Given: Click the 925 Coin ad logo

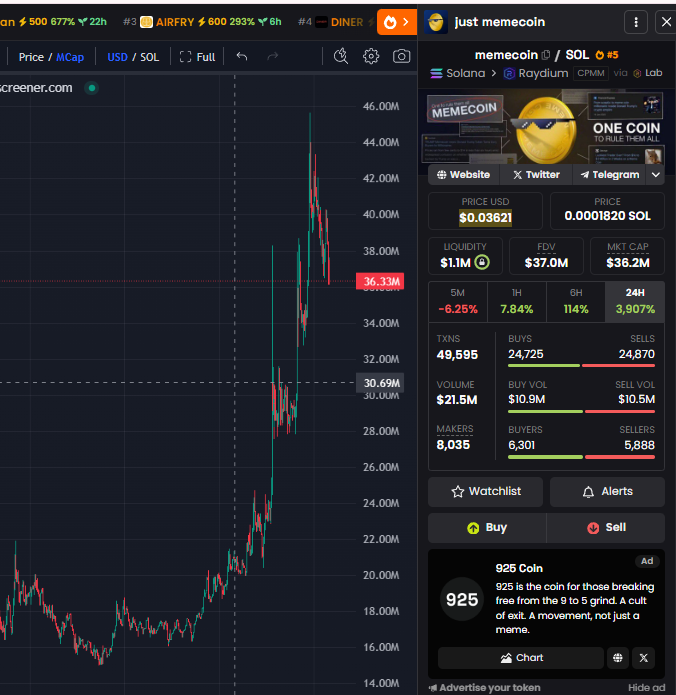Looking at the screenshot, I should tap(462, 599).
